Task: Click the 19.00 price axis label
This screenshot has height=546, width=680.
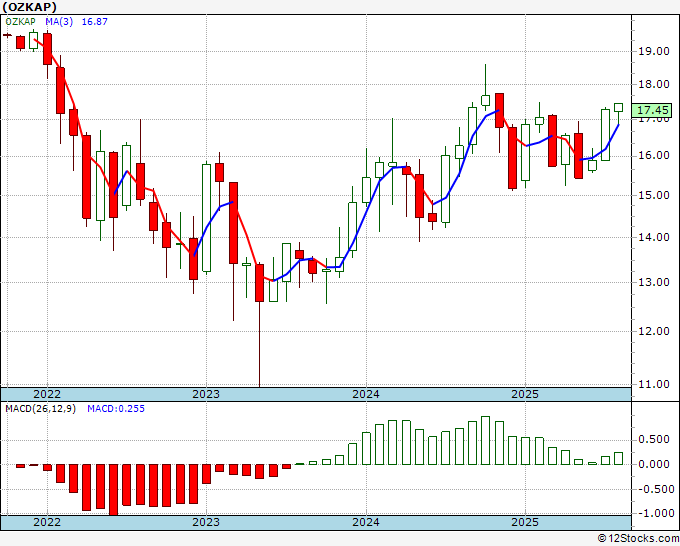Action: [654, 51]
